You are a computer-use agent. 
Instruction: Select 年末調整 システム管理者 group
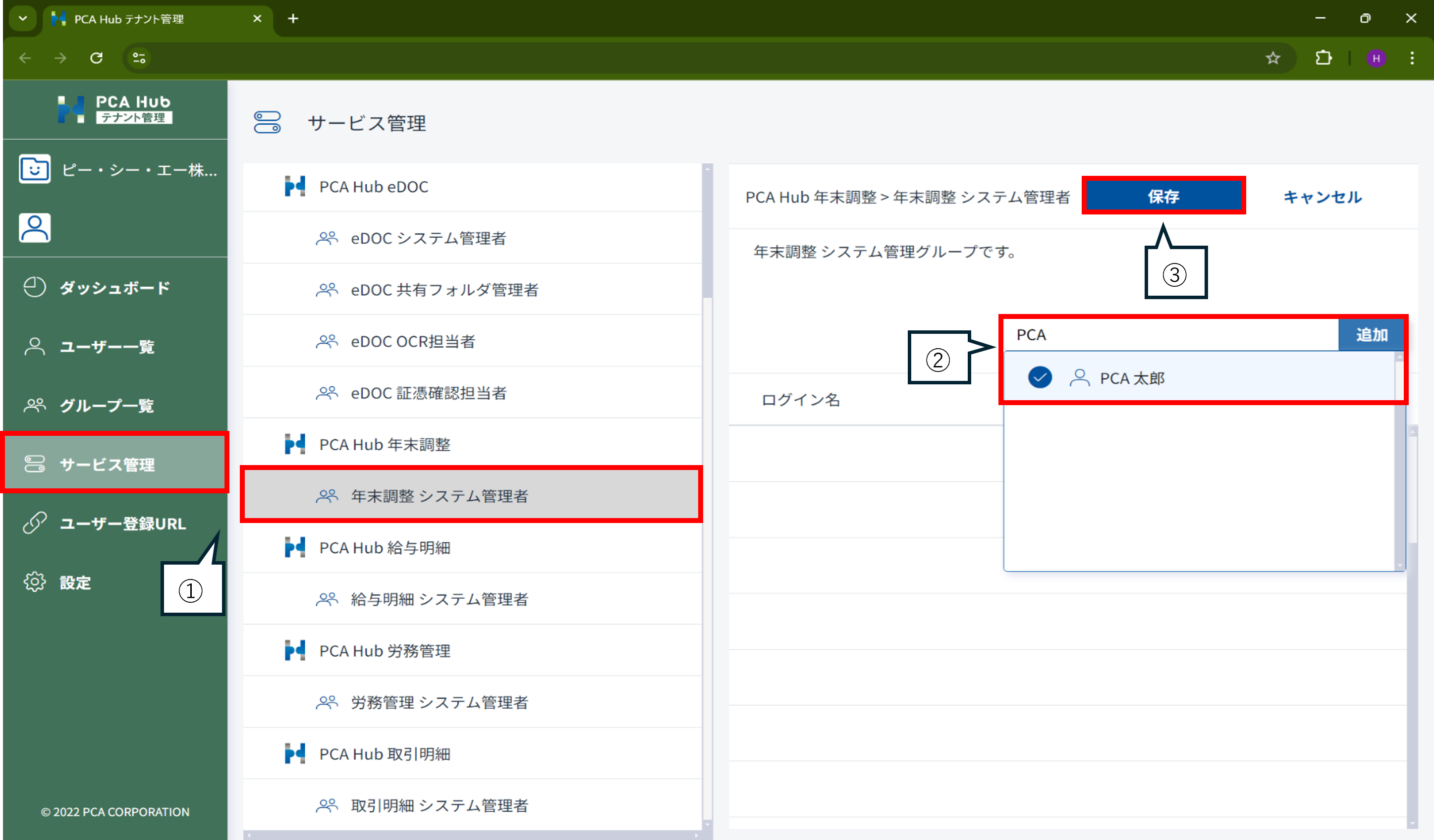472,495
